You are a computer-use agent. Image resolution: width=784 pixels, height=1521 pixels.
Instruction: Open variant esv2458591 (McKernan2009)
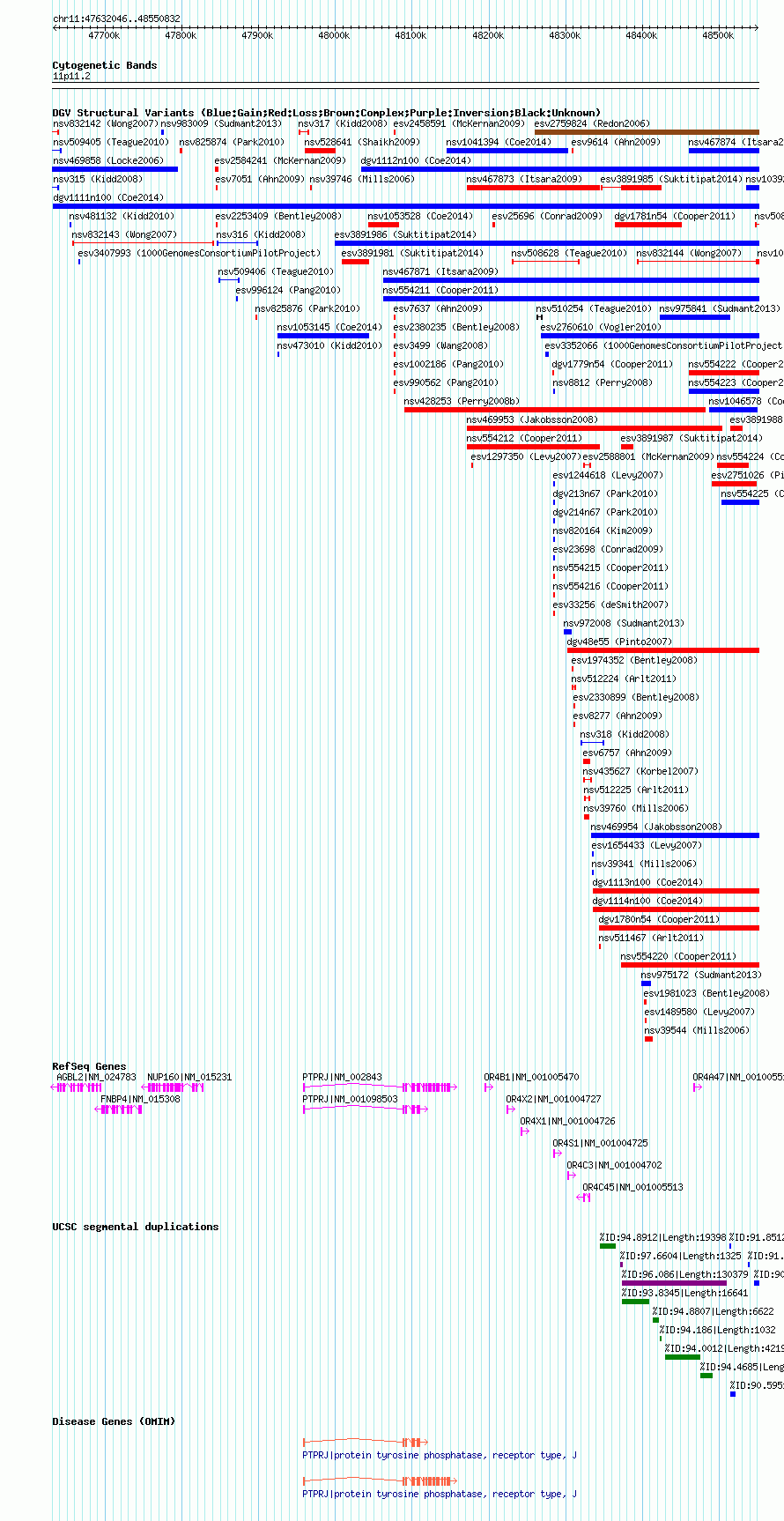[459, 124]
